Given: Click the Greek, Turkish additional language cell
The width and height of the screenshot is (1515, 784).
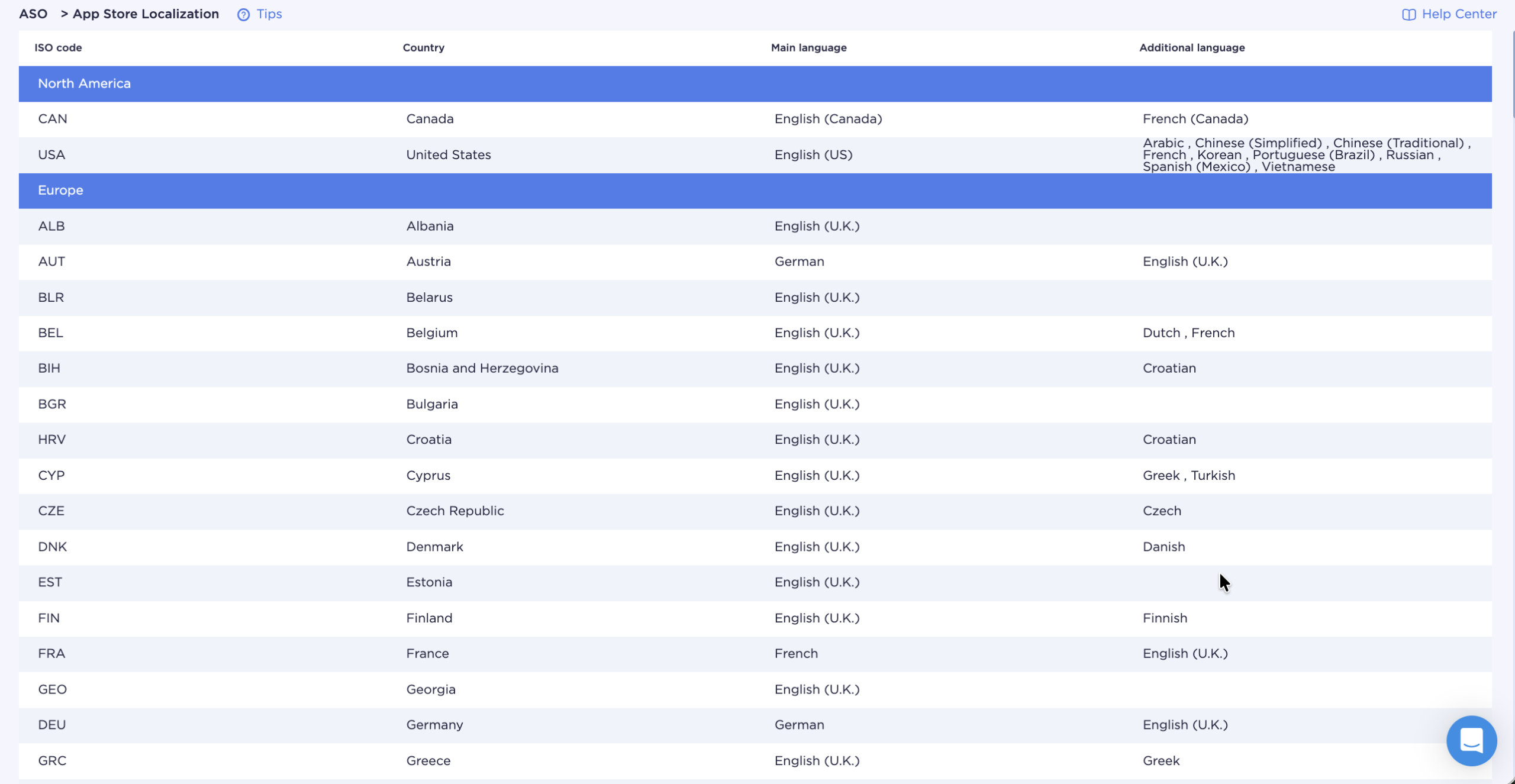Looking at the screenshot, I should pos(1188,476).
